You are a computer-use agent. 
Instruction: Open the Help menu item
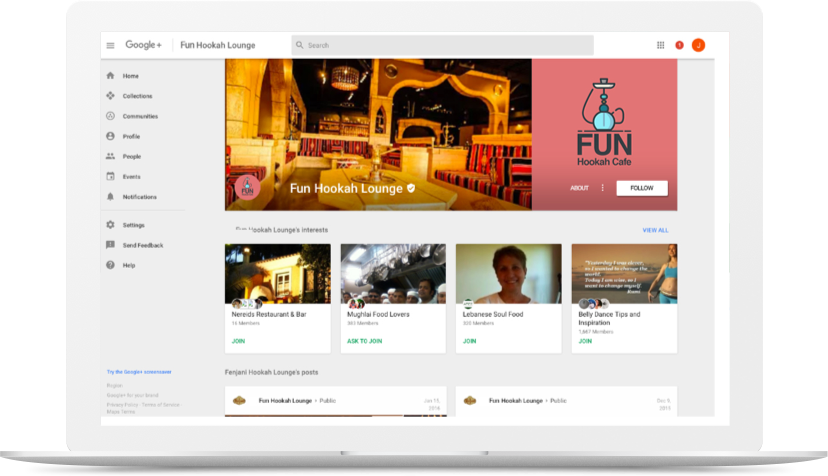(129, 265)
